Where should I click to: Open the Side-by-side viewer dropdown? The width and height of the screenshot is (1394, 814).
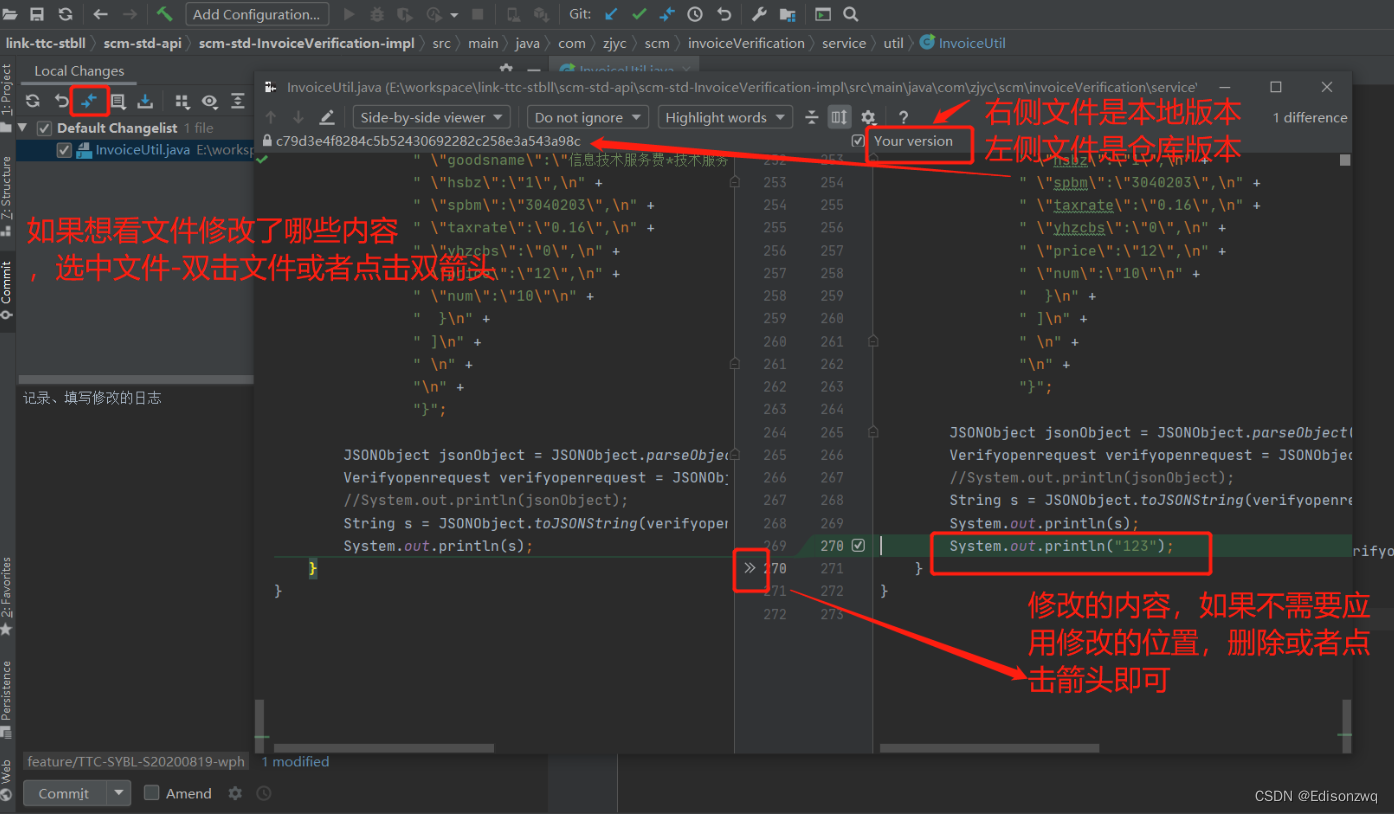[x=431, y=117]
